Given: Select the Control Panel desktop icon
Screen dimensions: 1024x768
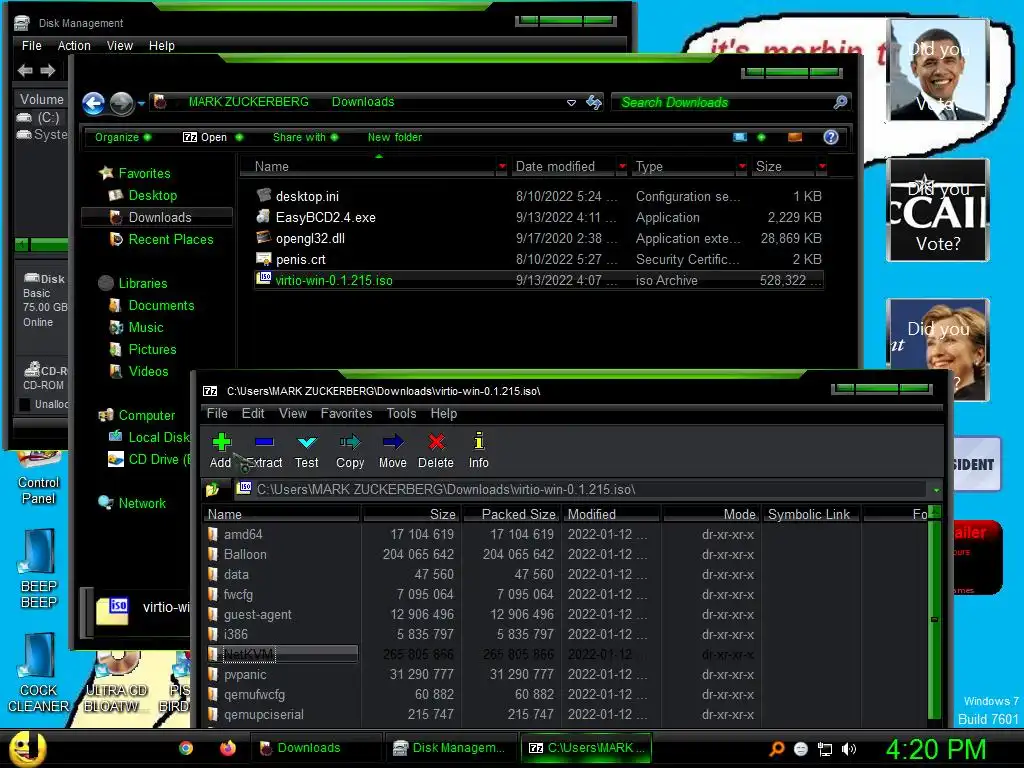Looking at the screenshot, I should pos(38,479).
